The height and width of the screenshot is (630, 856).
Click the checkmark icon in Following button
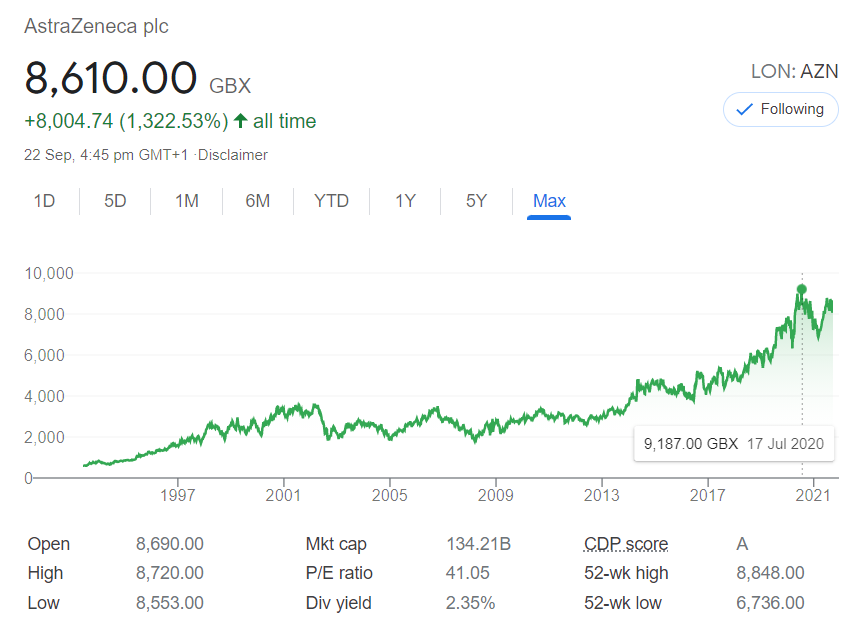point(744,110)
